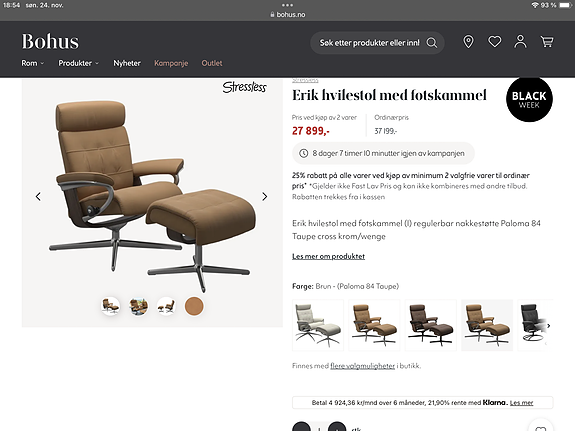Open the store locator pin icon
Image resolution: width=575 pixels, height=431 pixels.
[x=468, y=42]
